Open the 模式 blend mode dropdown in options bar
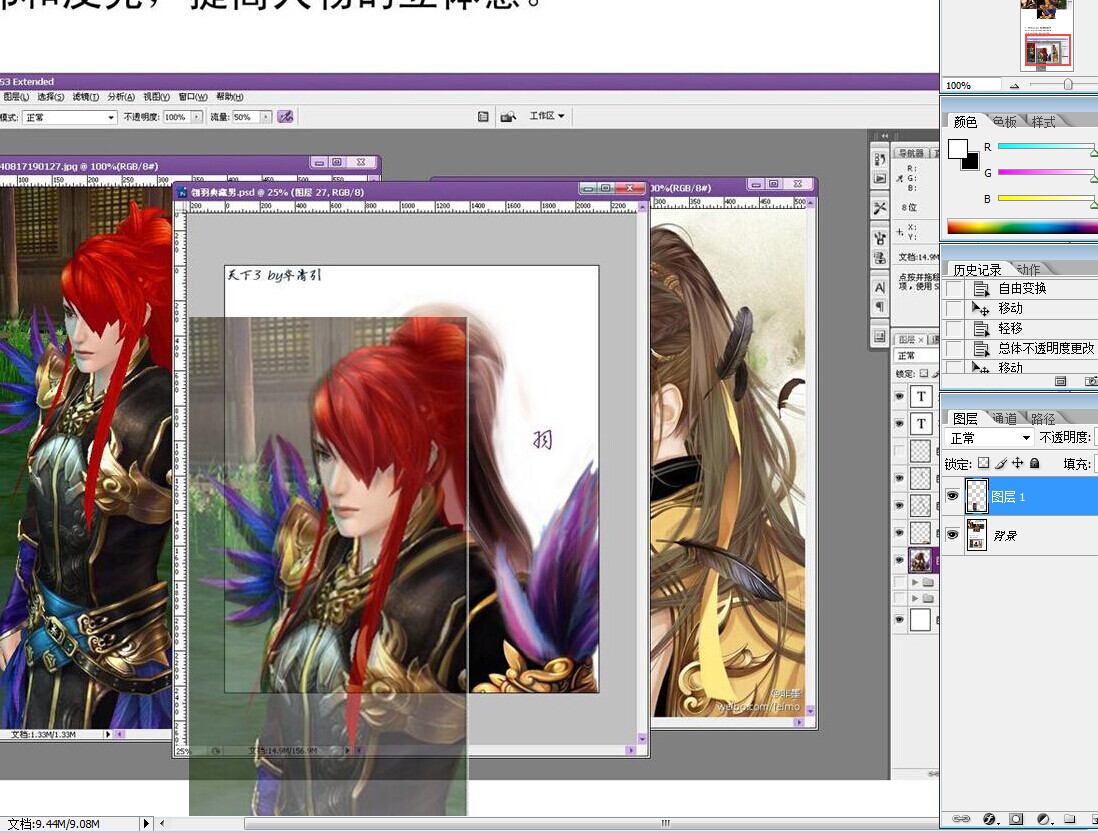The width and height of the screenshot is (1098, 833). pos(69,118)
